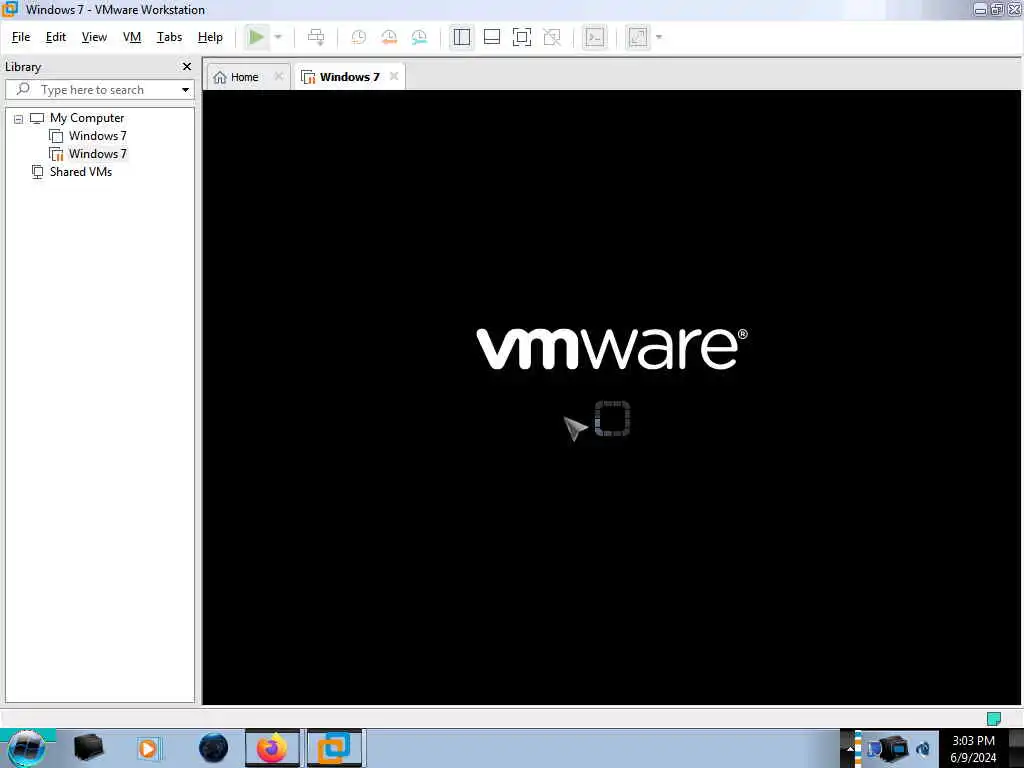
Task: Open the Windows Start menu orb
Action: [x=27, y=748]
